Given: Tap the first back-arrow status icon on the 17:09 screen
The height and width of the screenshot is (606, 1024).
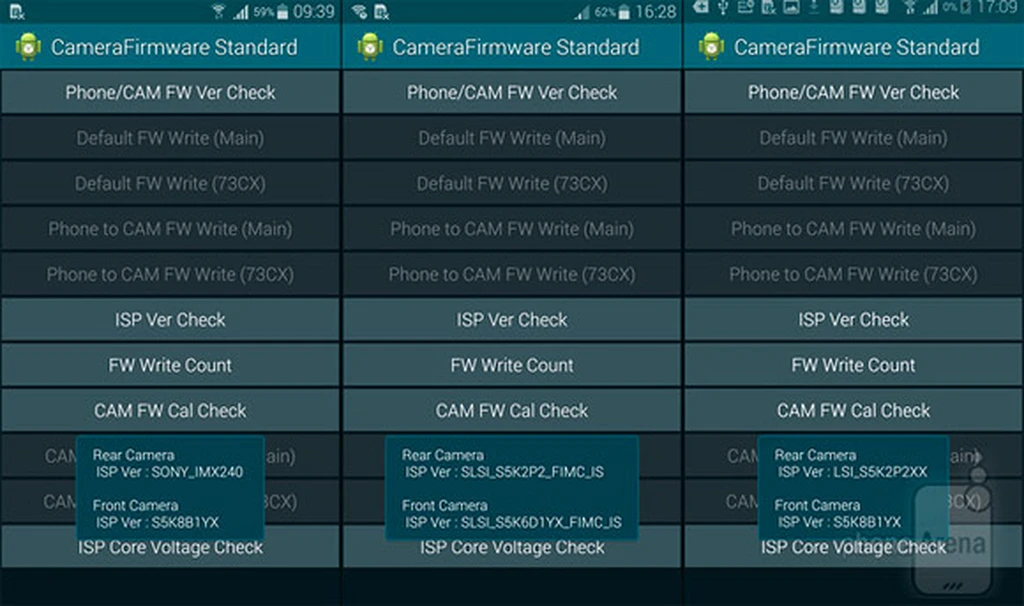Looking at the screenshot, I should click(x=701, y=7).
